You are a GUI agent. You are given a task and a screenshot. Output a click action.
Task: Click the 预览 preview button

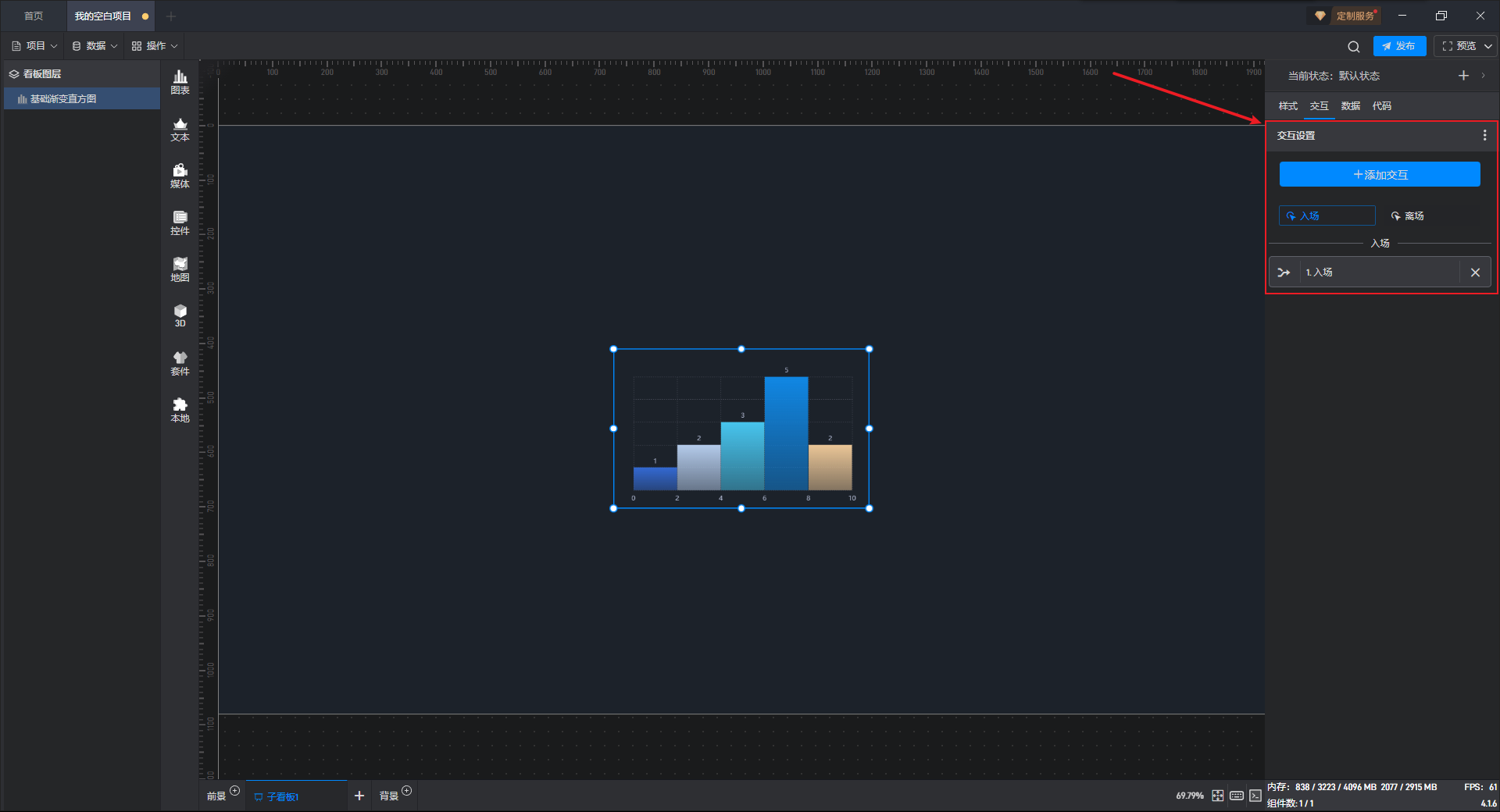coord(1459,46)
